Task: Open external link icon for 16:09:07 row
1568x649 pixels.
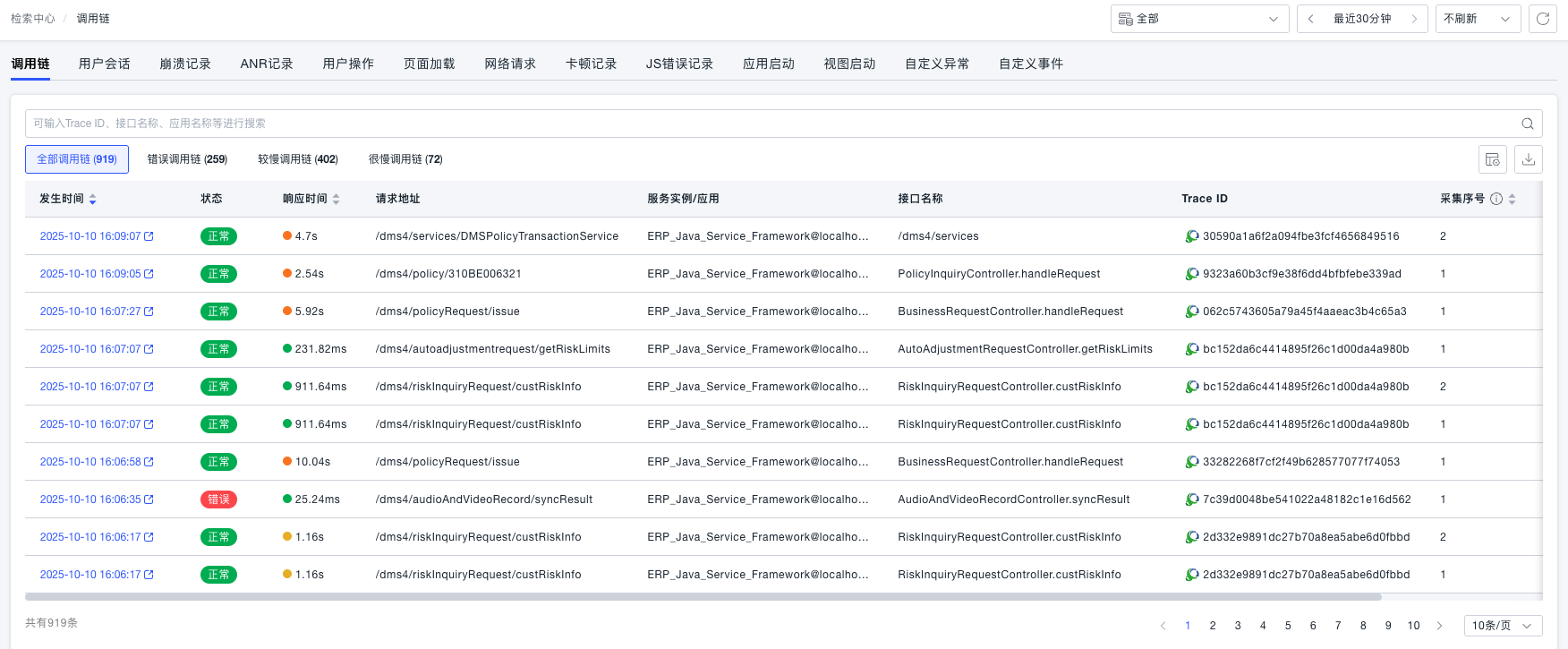Action: click(149, 236)
